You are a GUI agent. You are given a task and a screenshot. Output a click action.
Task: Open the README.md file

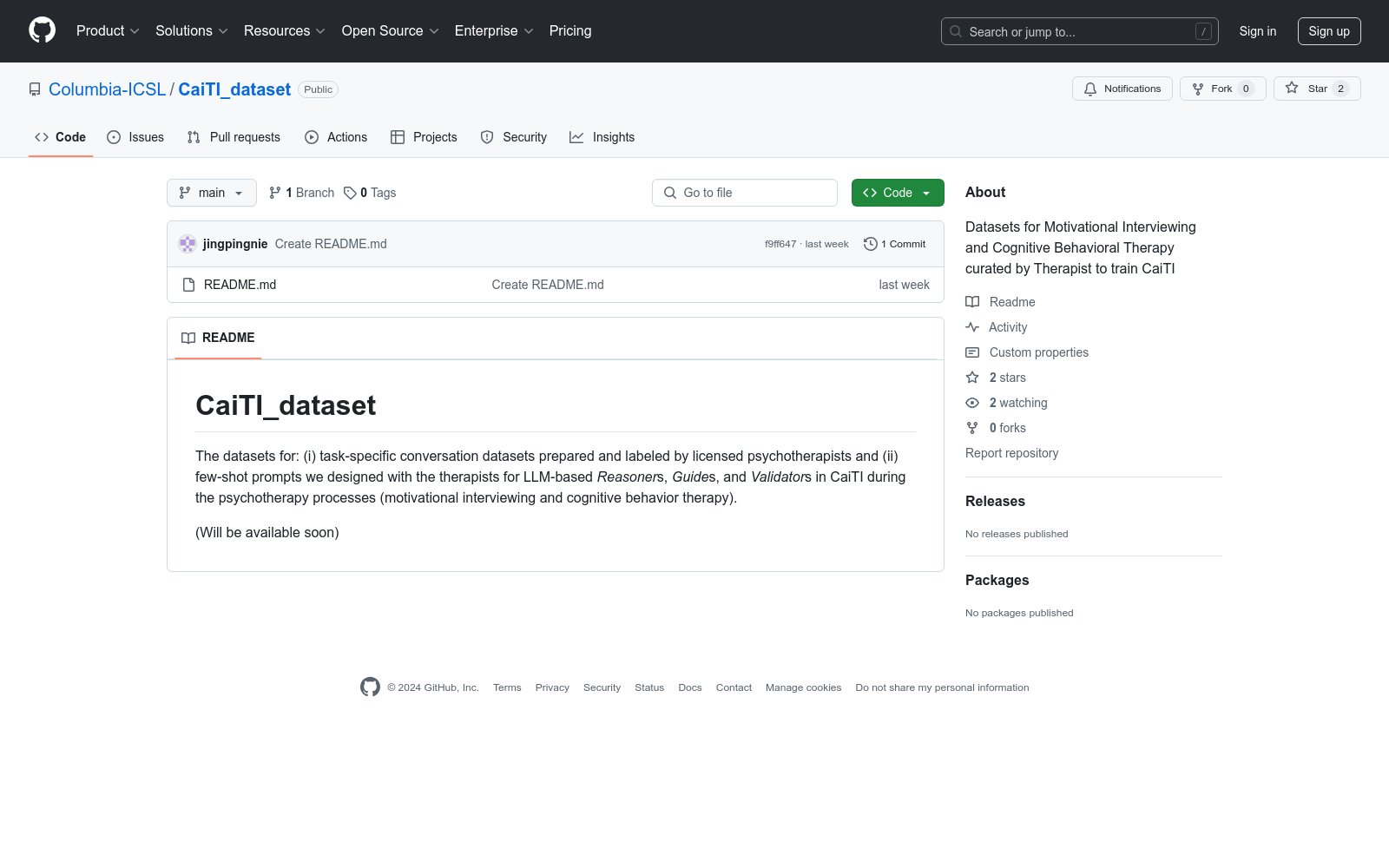[x=240, y=285]
